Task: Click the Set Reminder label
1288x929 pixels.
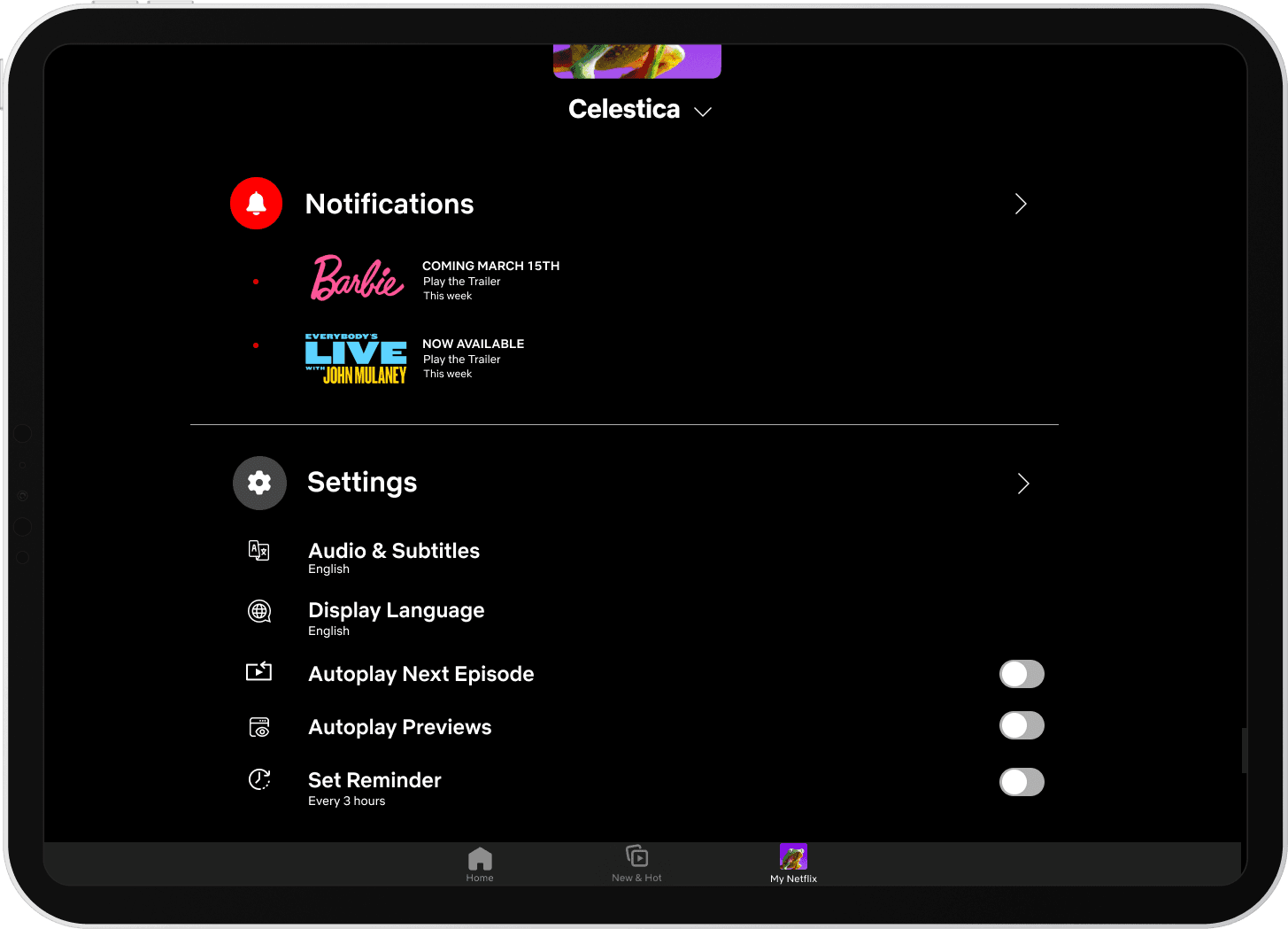Action: click(x=374, y=780)
